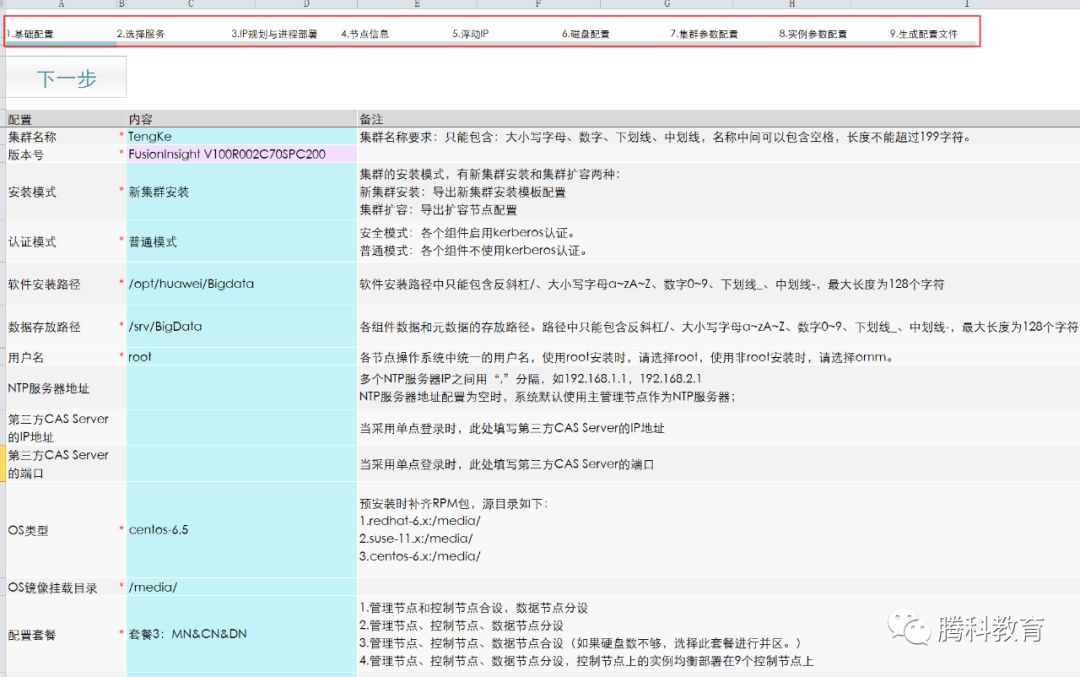Switch to the 2.选择服务 step tab

(x=141, y=34)
